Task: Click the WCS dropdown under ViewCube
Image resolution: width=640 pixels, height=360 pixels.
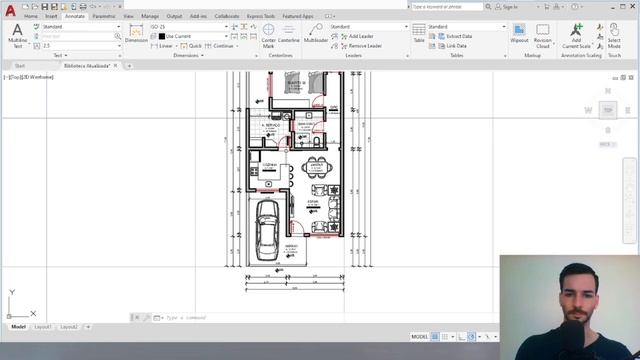Action: click(608, 144)
